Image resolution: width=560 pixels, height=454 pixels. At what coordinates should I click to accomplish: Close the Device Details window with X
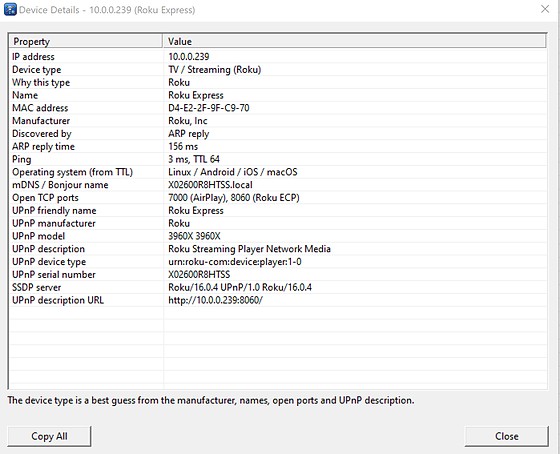click(545, 9)
